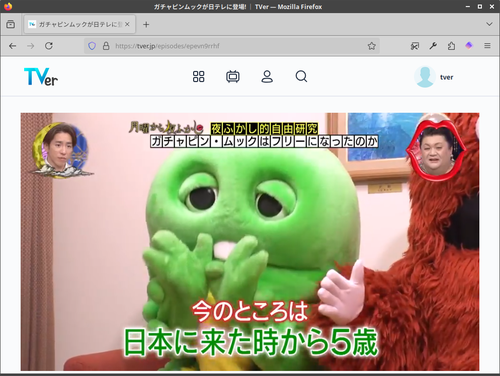This screenshot has height=376, width=500.
Task: Expand the list all tabs chevron
Action: pos(489,24)
